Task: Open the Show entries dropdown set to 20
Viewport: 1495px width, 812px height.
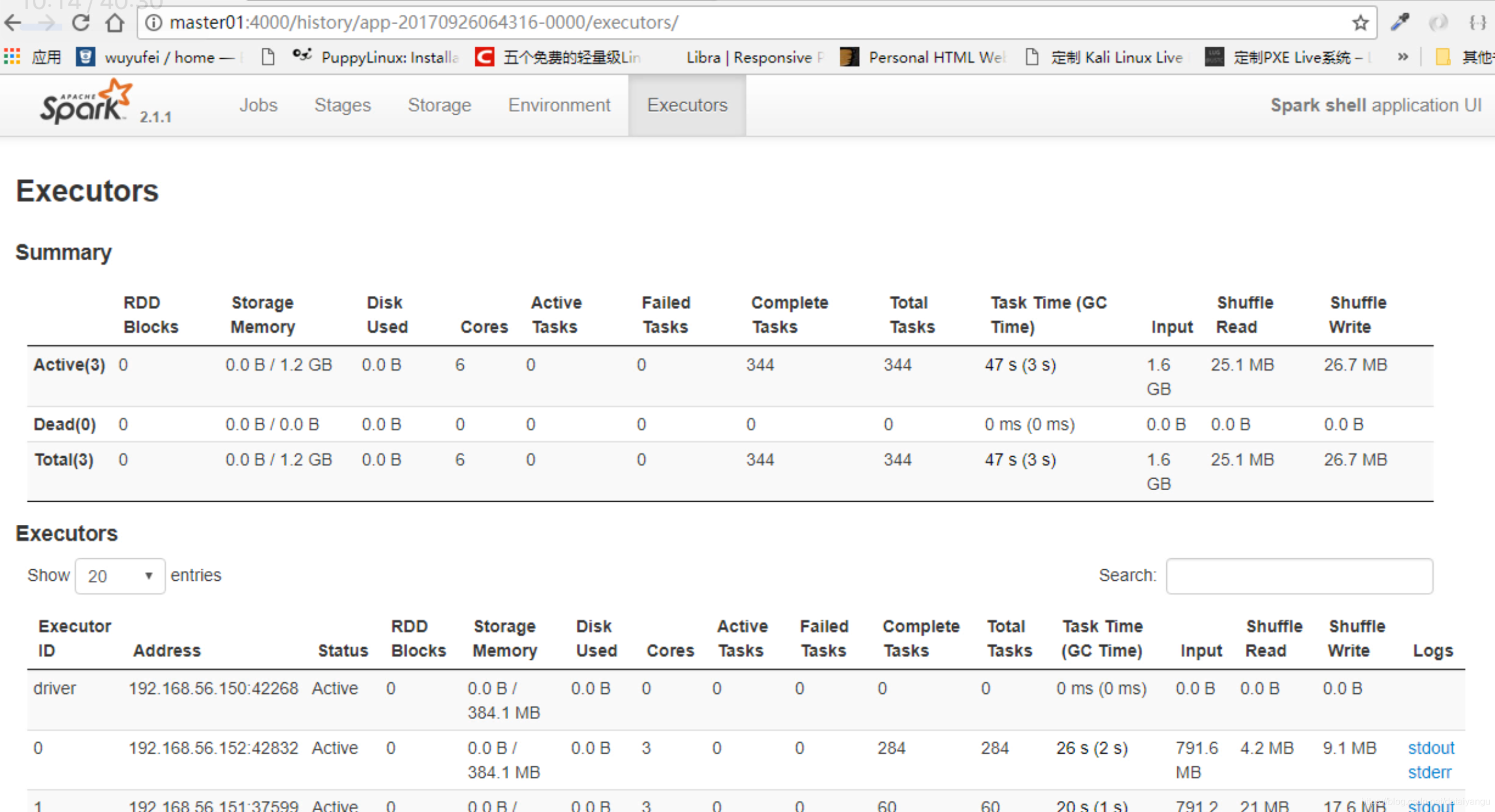Action: (120, 576)
